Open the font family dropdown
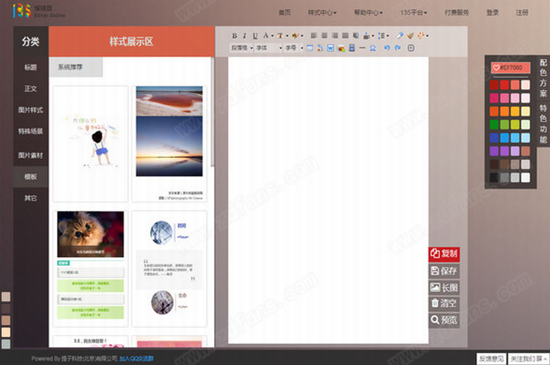The height and width of the screenshot is (365, 550). (269, 48)
